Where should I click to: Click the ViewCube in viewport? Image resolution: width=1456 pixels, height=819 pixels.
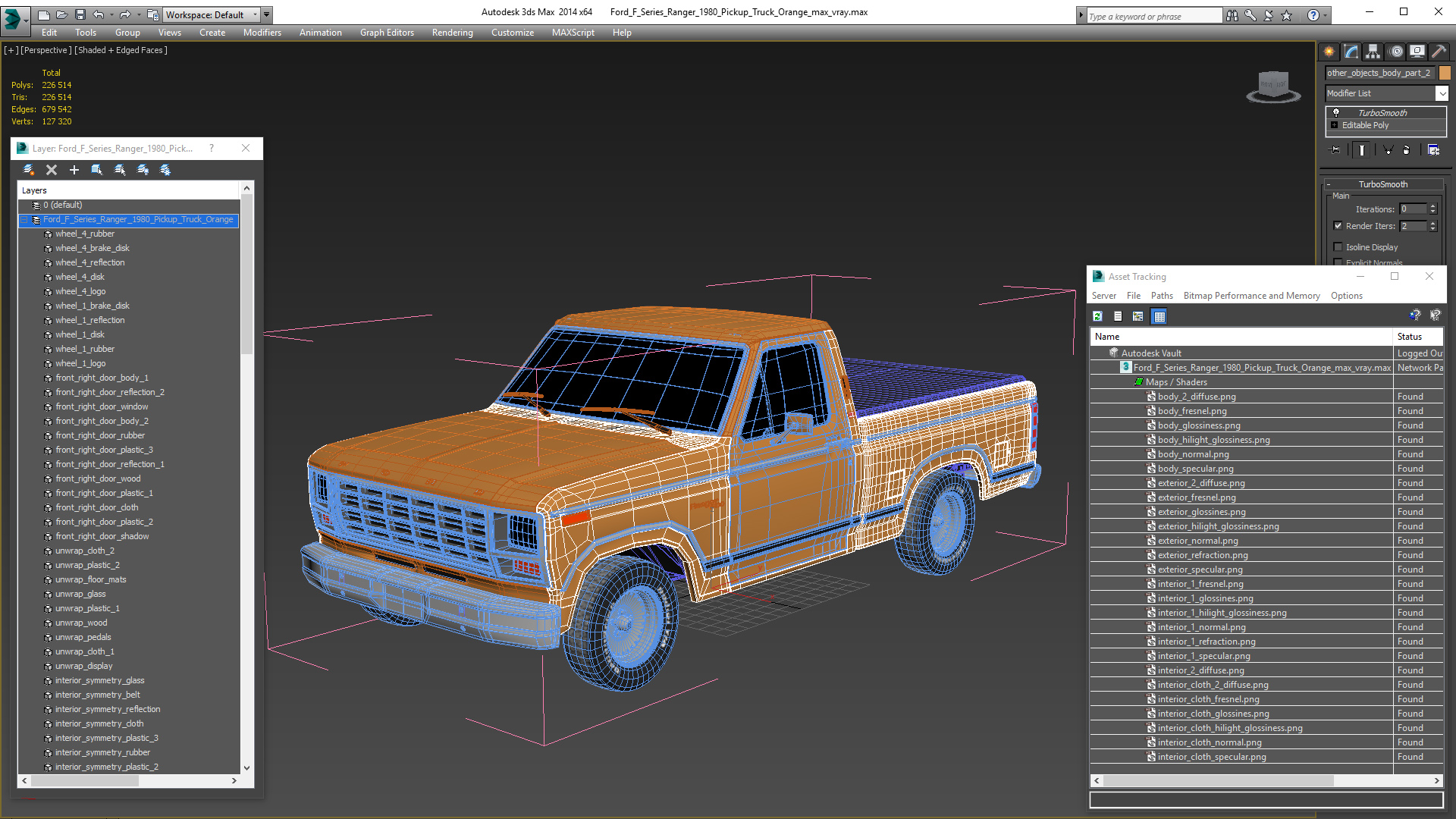(x=1274, y=86)
